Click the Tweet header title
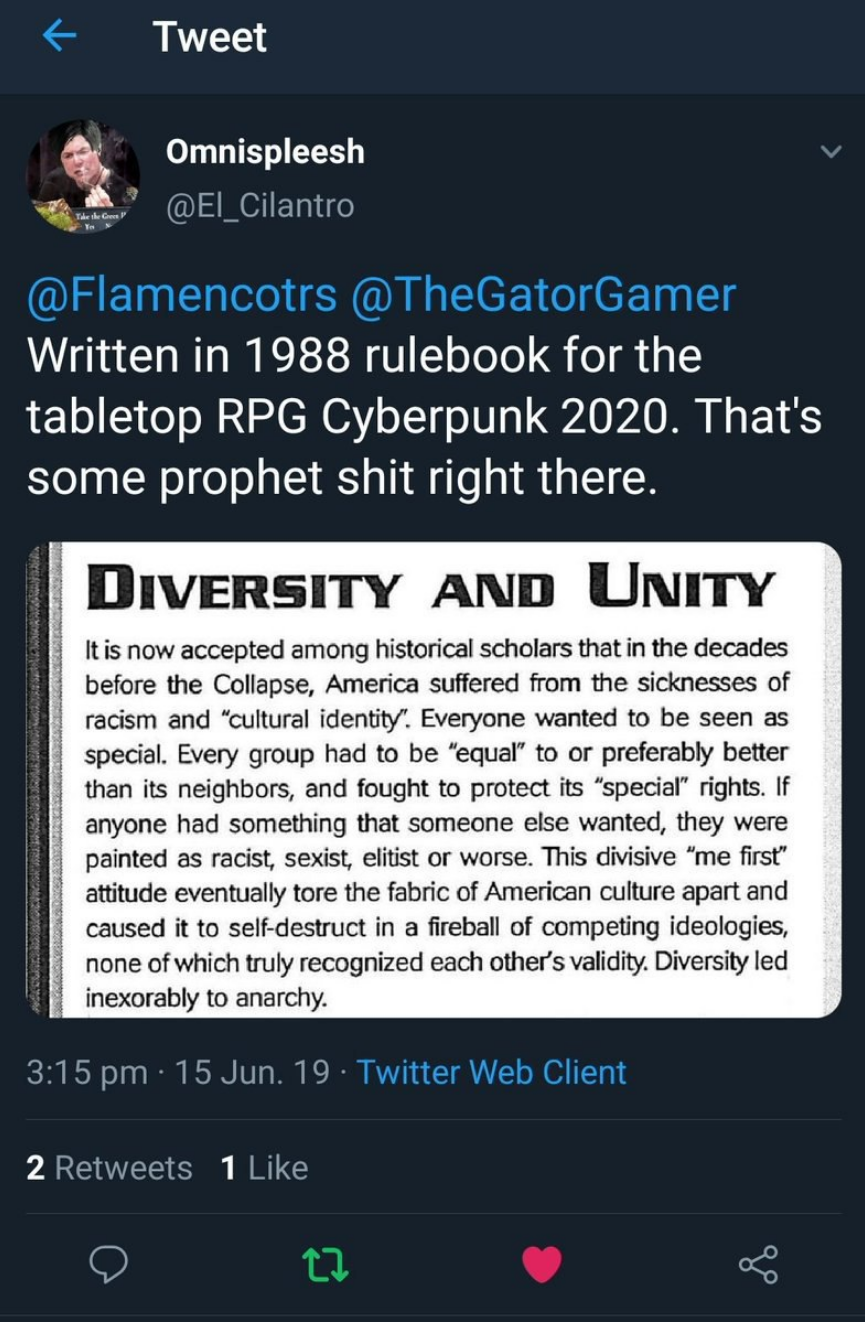The image size is (865, 1322). point(210,37)
